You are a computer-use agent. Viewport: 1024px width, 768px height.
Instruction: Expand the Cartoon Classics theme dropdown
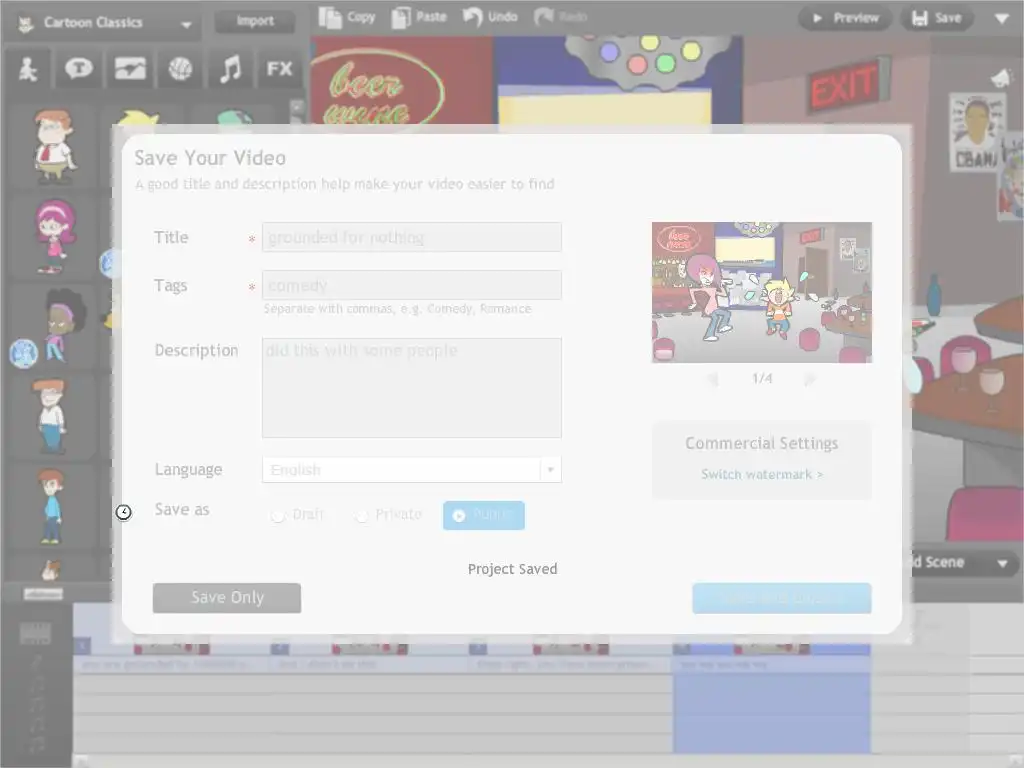(185, 24)
